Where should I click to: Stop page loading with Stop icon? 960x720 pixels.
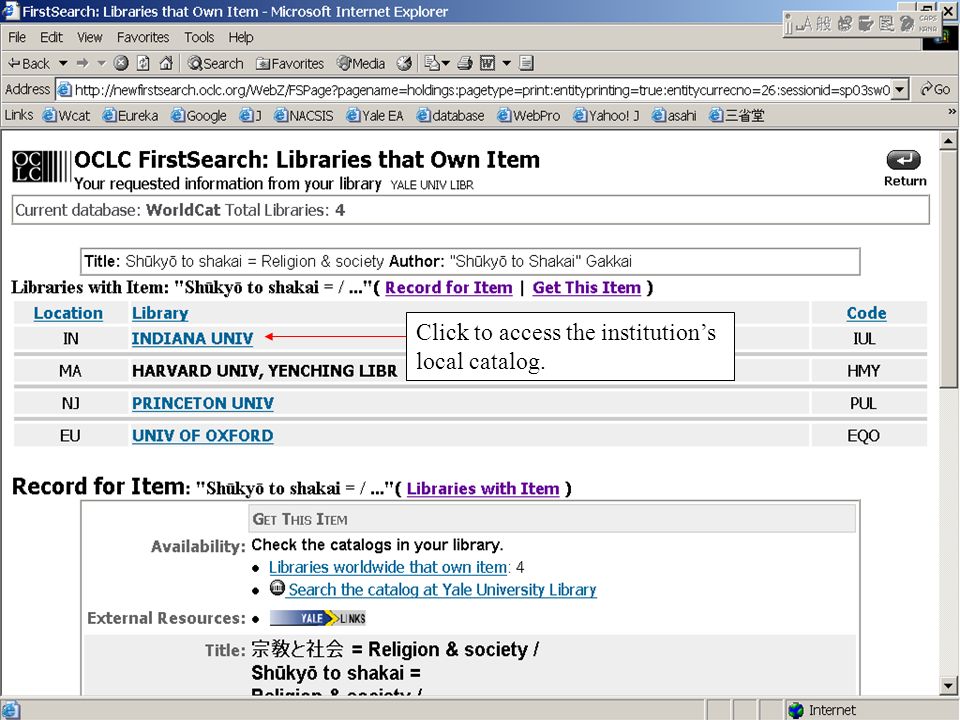click(121, 63)
